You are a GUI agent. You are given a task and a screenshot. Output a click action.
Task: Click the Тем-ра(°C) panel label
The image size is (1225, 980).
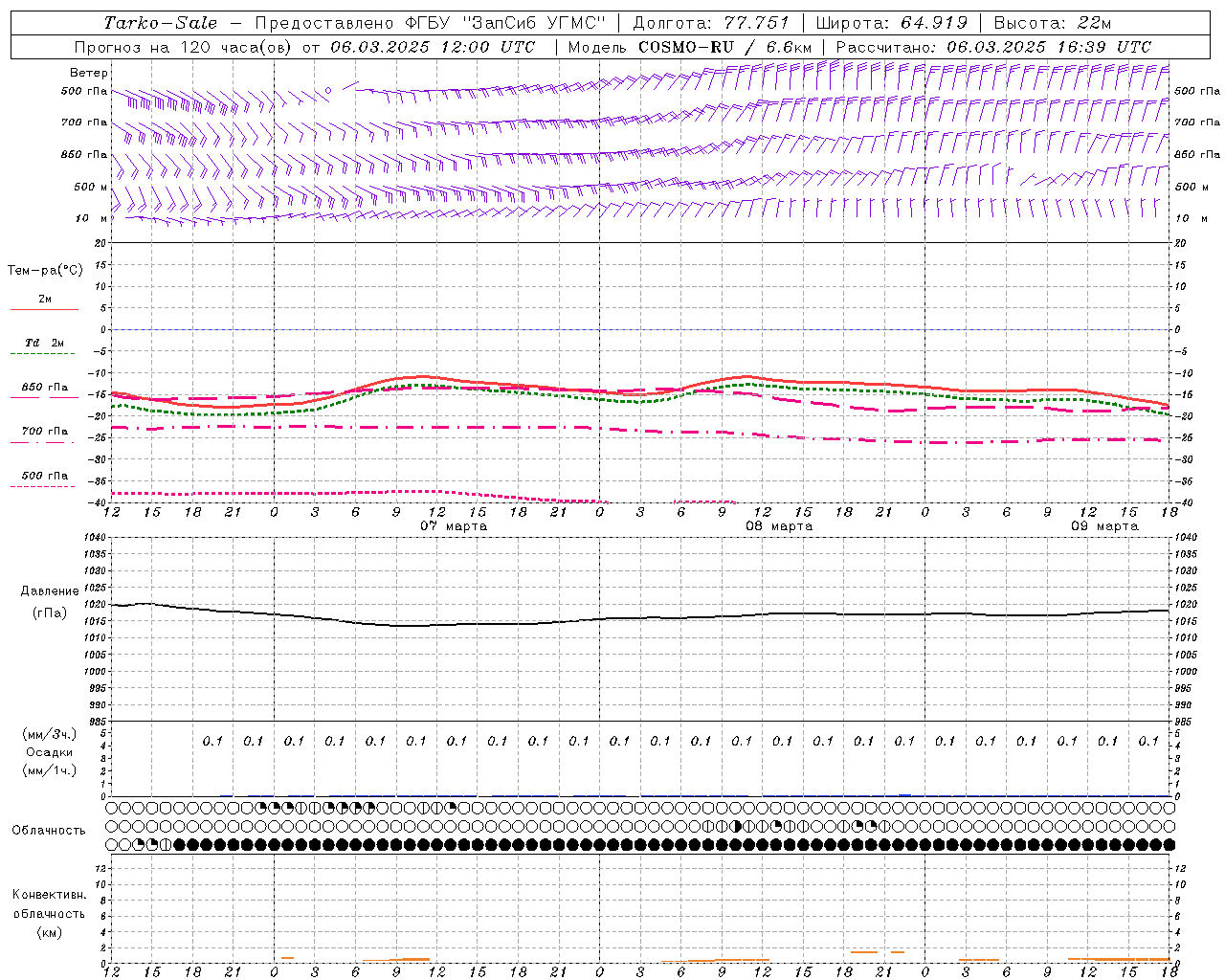(45, 271)
